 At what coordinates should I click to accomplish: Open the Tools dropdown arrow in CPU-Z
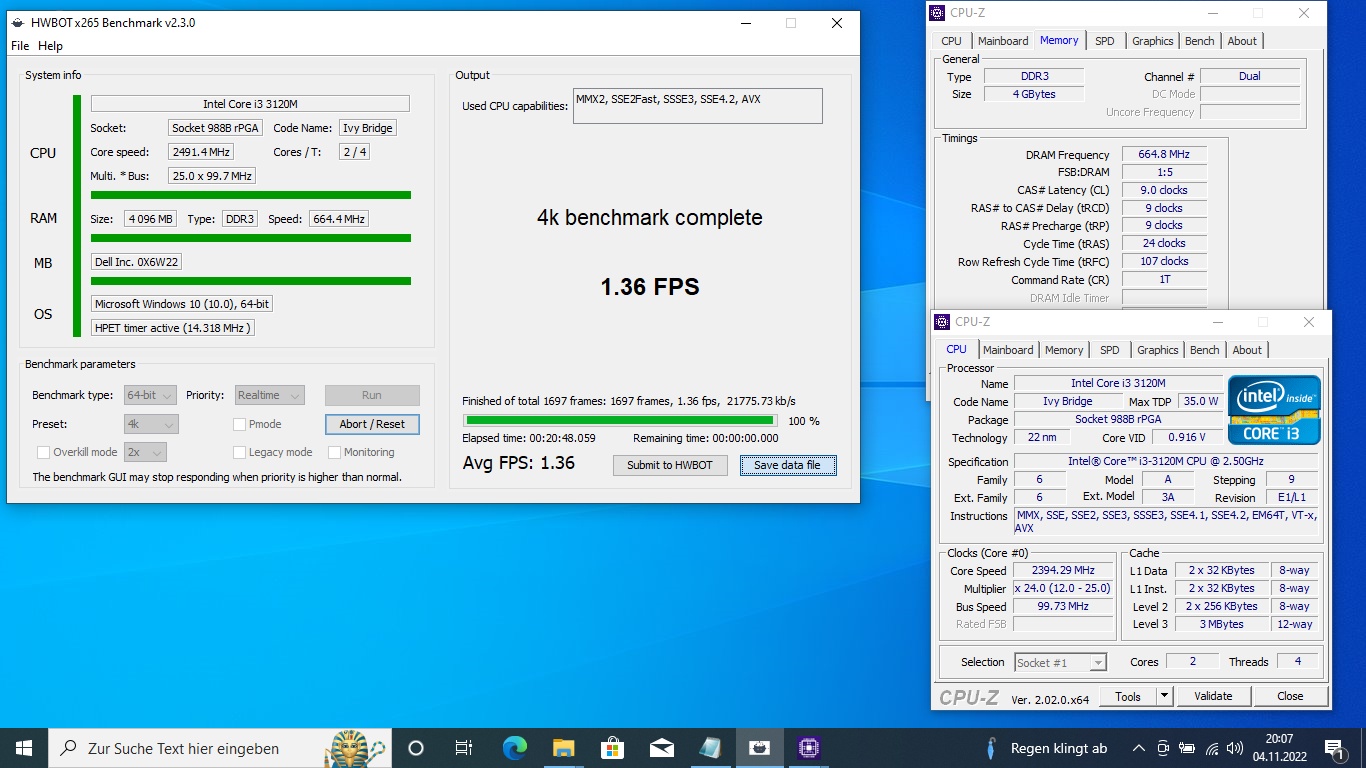point(1164,696)
